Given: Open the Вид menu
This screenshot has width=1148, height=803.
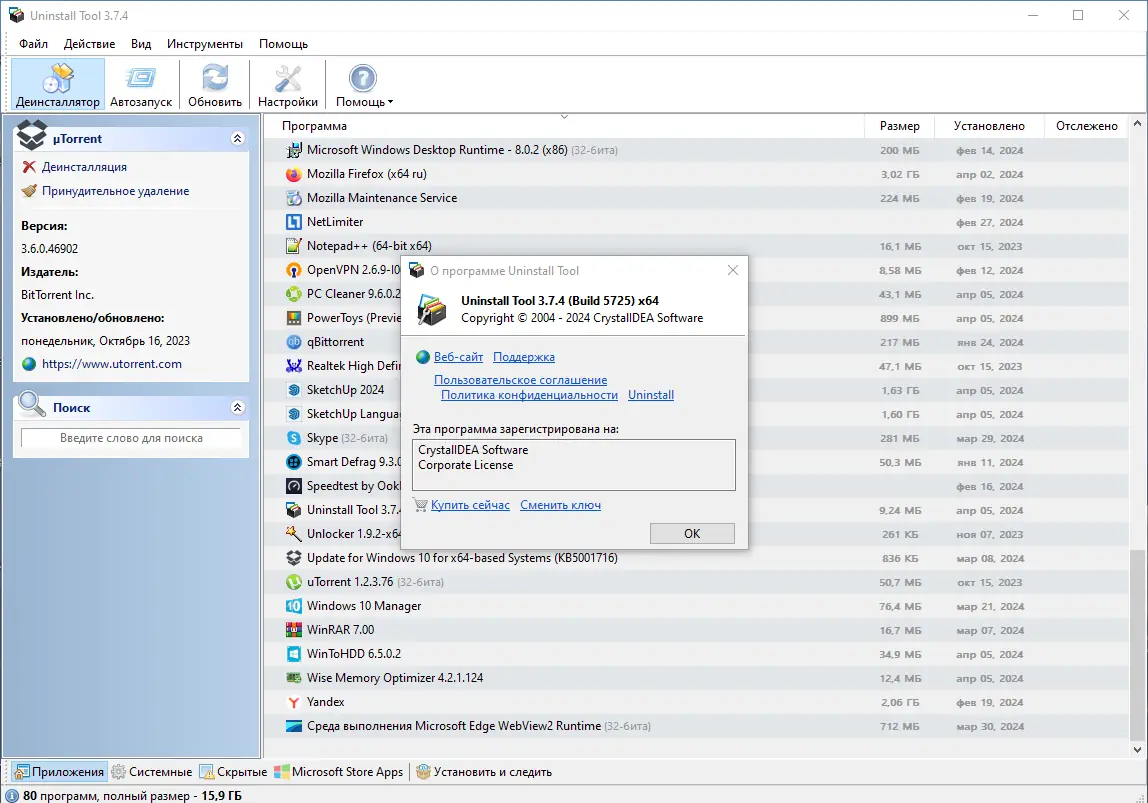Looking at the screenshot, I should coord(141,44).
